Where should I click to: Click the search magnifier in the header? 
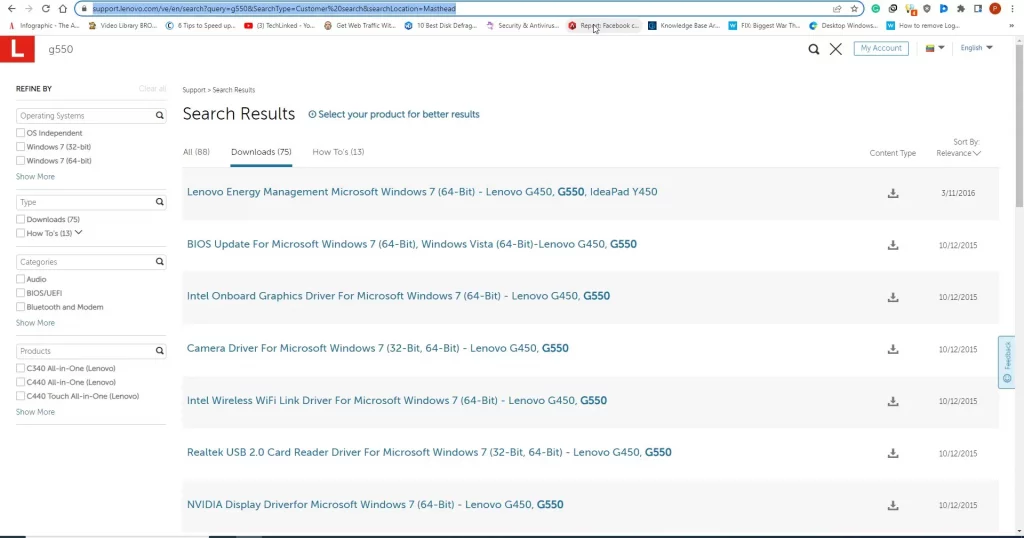point(814,49)
